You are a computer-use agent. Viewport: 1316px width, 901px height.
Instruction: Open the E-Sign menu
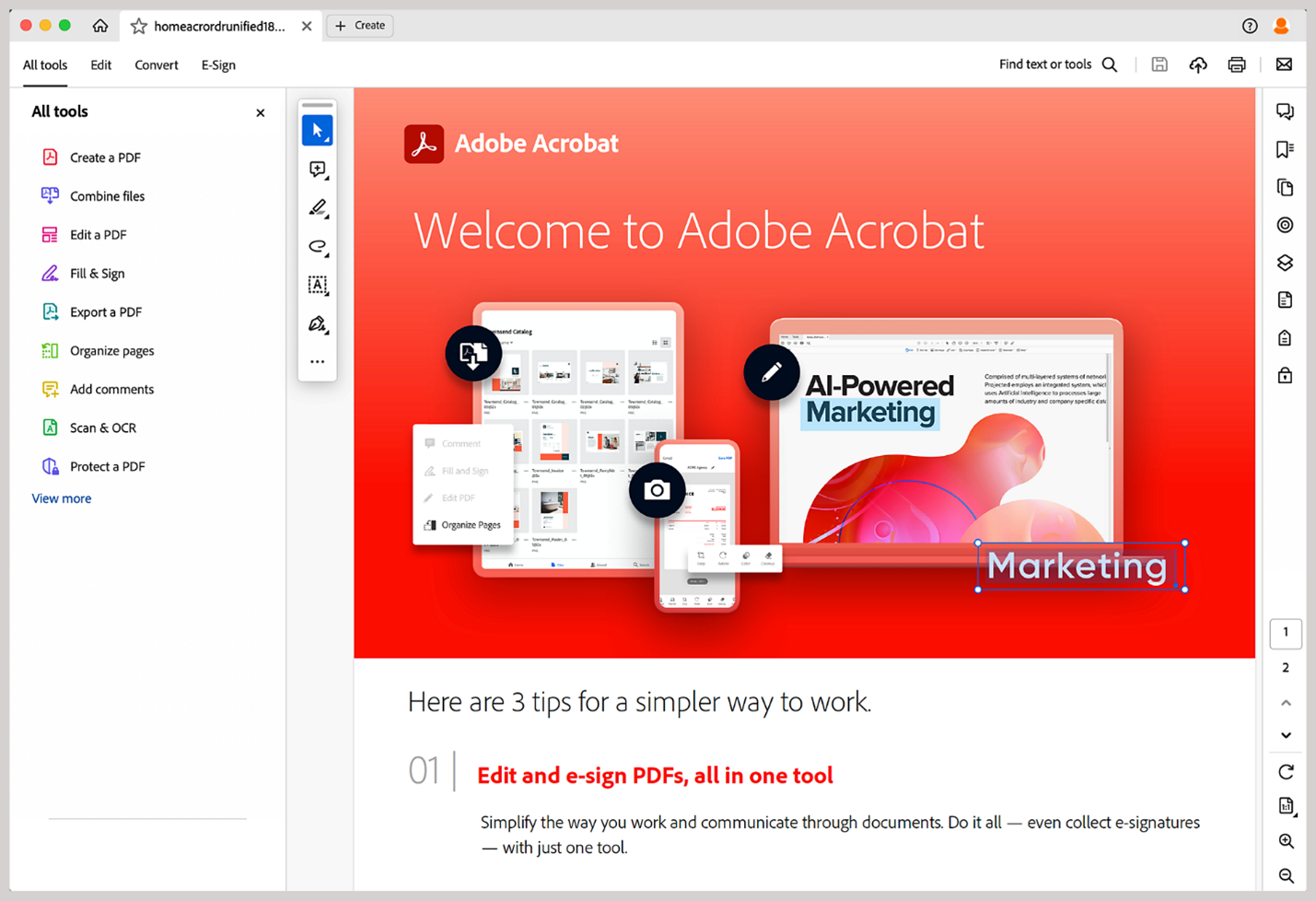218,64
